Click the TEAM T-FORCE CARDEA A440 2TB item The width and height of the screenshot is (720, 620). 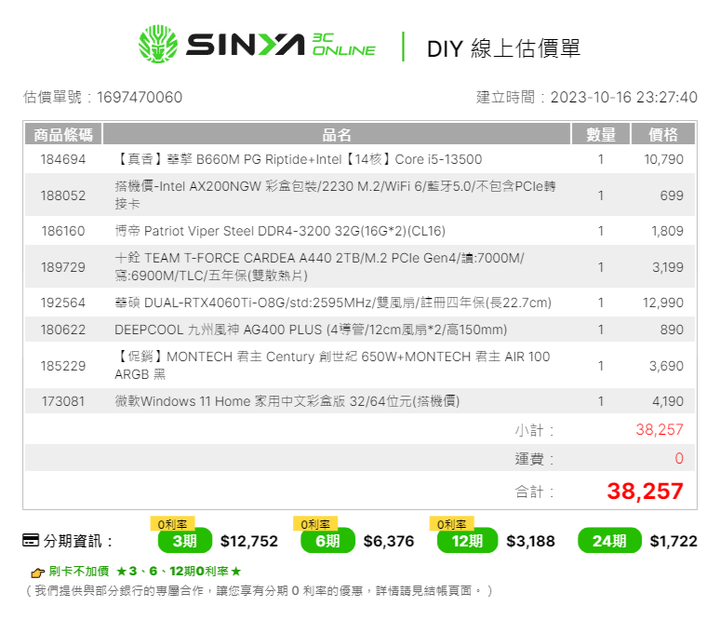coord(319,266)
